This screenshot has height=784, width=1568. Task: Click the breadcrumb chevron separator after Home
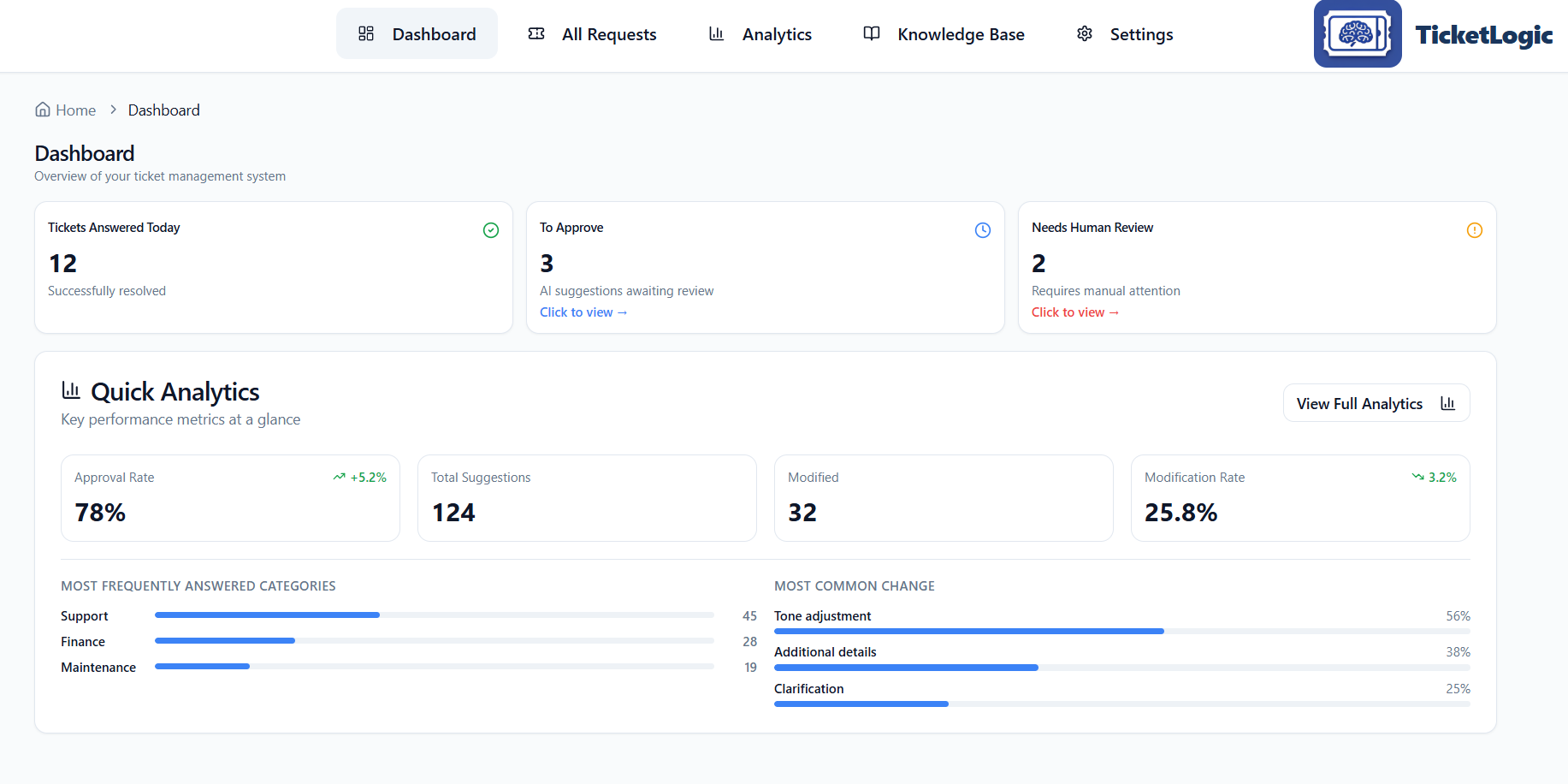[113, 110]
